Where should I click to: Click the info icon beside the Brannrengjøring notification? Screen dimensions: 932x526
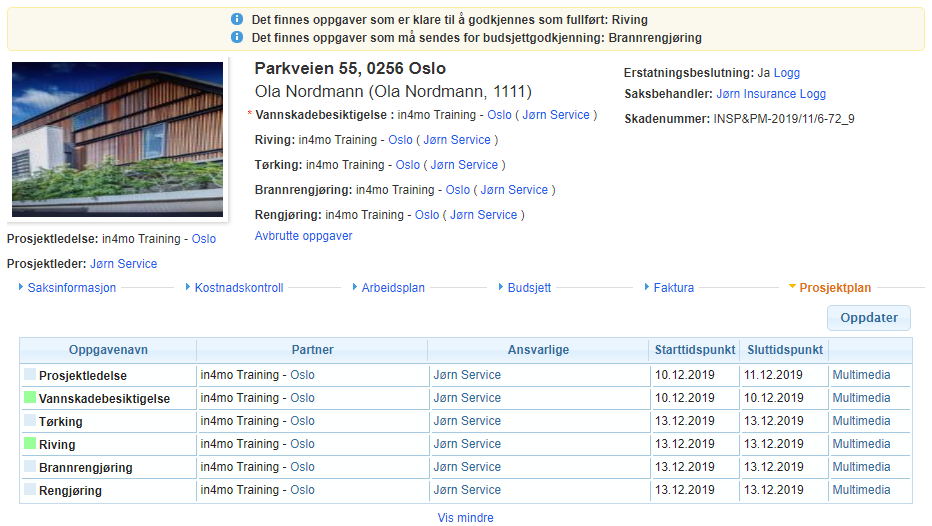(x=237, y=38)
